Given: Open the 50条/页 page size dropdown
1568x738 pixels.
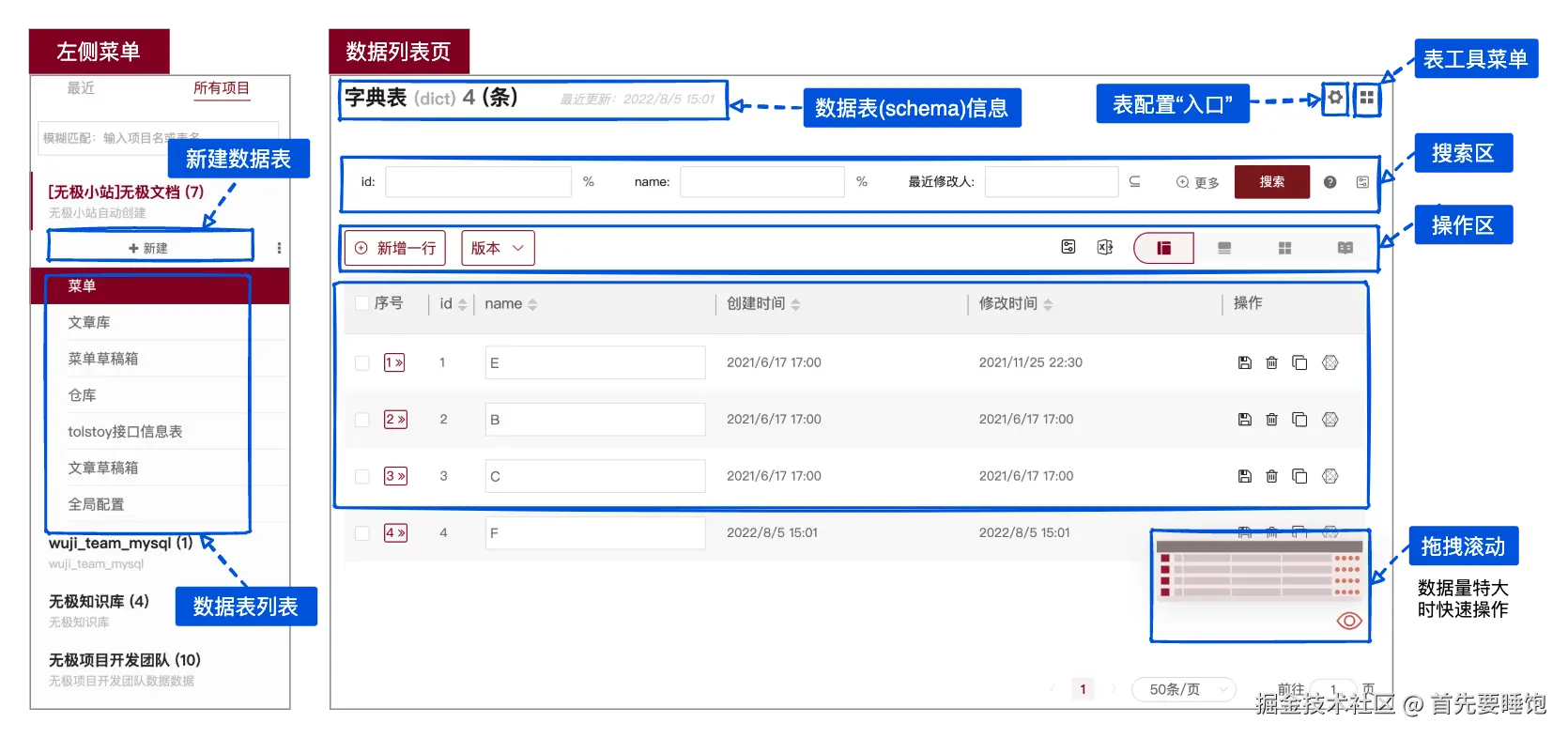Looking at the screenshot, I should (x=1183, y=689).
